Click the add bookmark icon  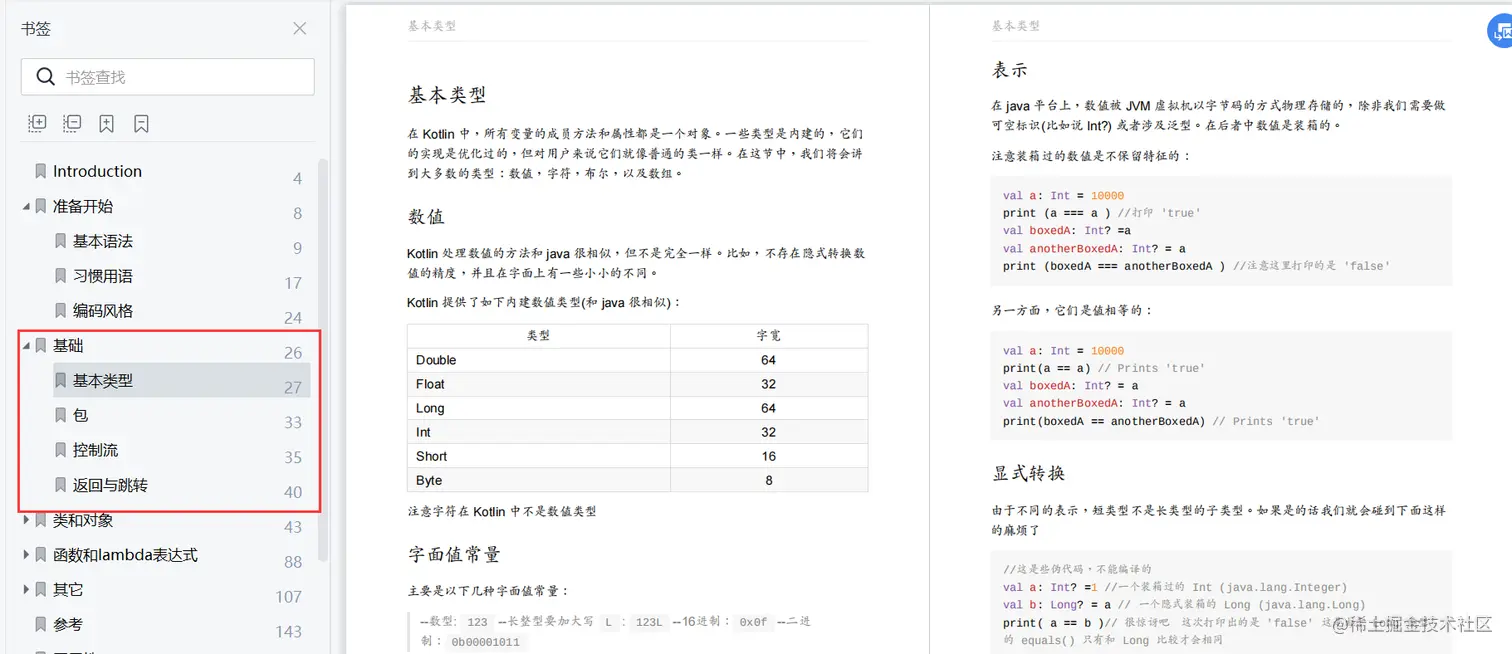[x=106, y=123]
